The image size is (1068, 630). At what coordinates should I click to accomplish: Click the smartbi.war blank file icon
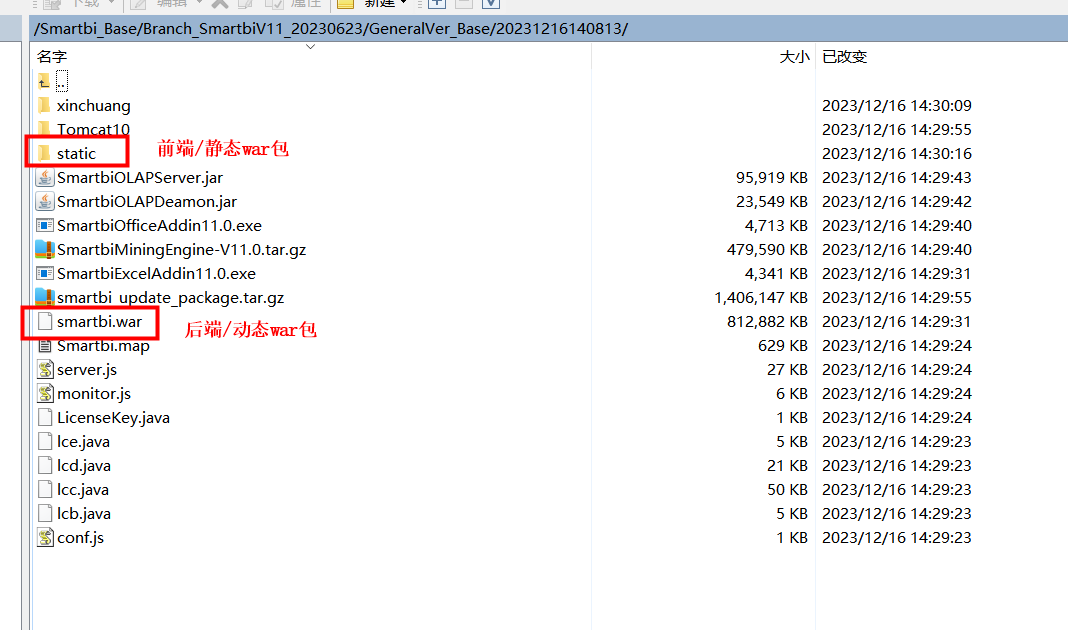[44, 321]
